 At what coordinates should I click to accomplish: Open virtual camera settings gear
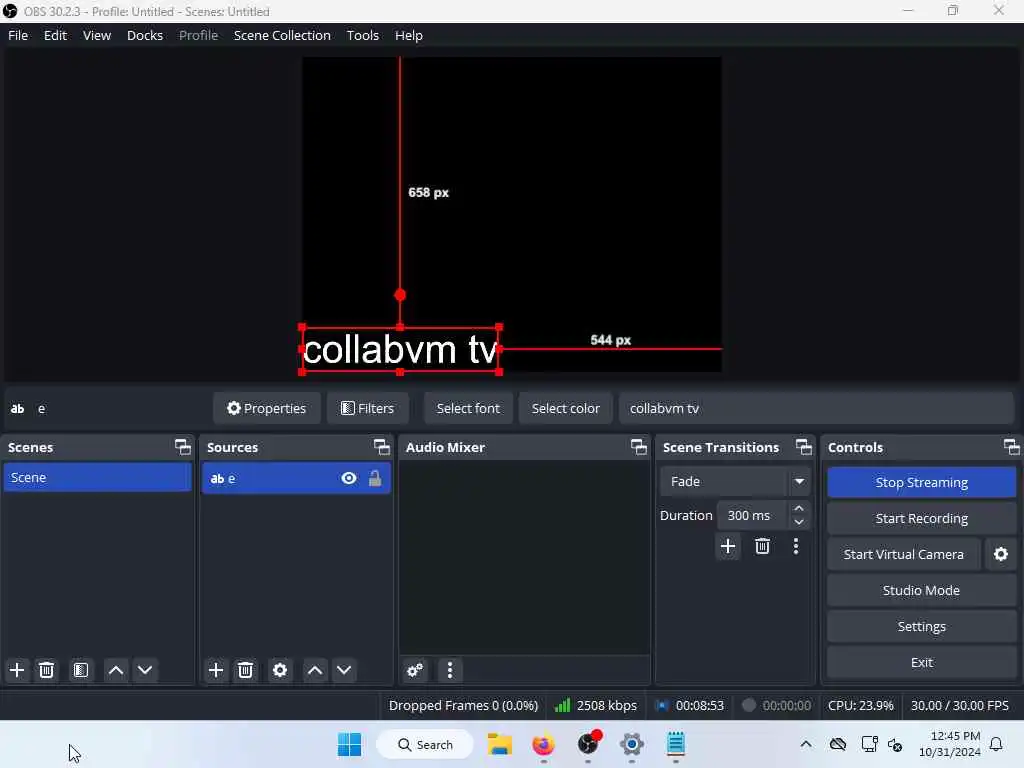pyautogui.click(x=1000, y=554)
